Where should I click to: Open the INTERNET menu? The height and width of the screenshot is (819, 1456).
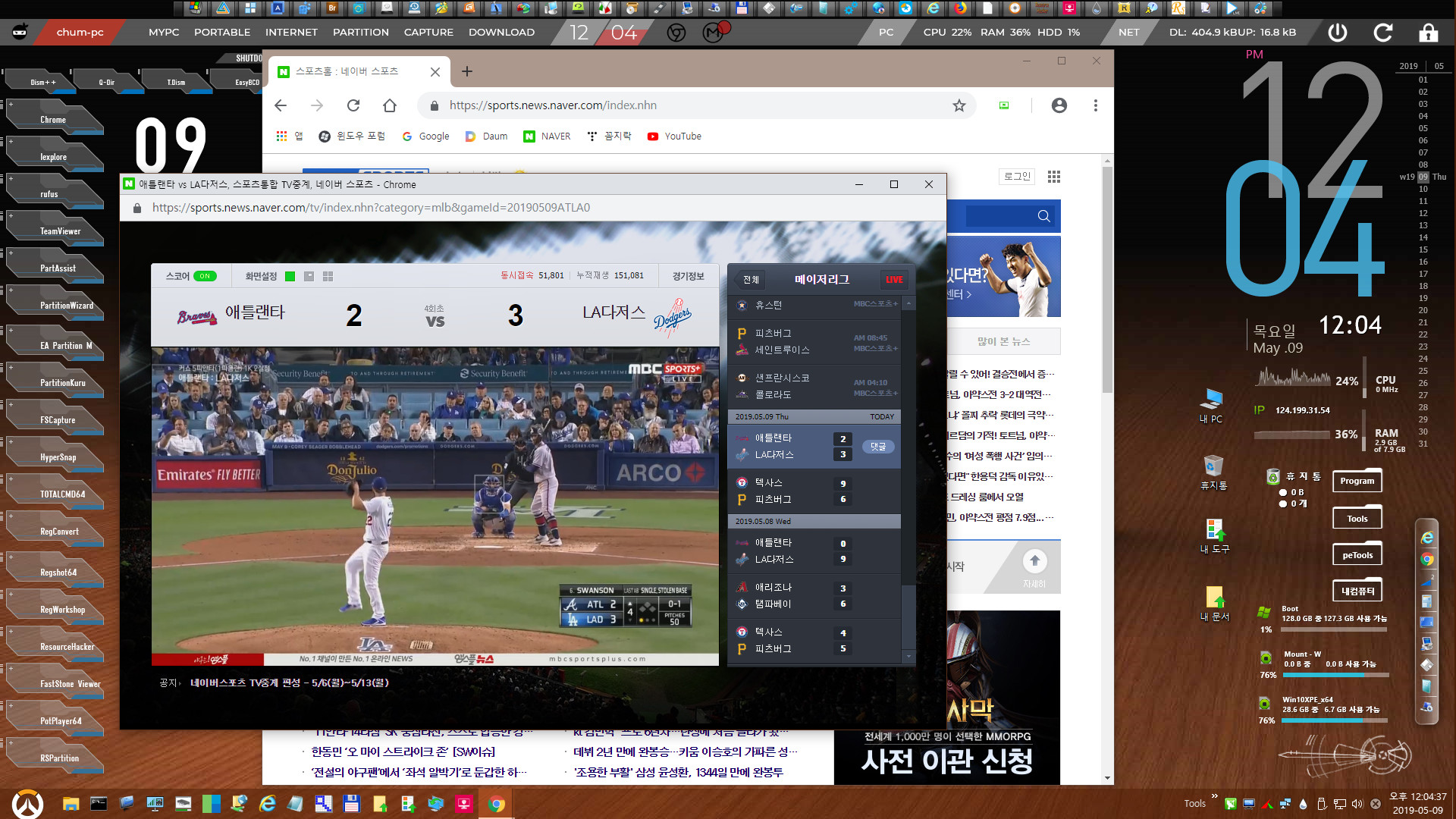291,33
